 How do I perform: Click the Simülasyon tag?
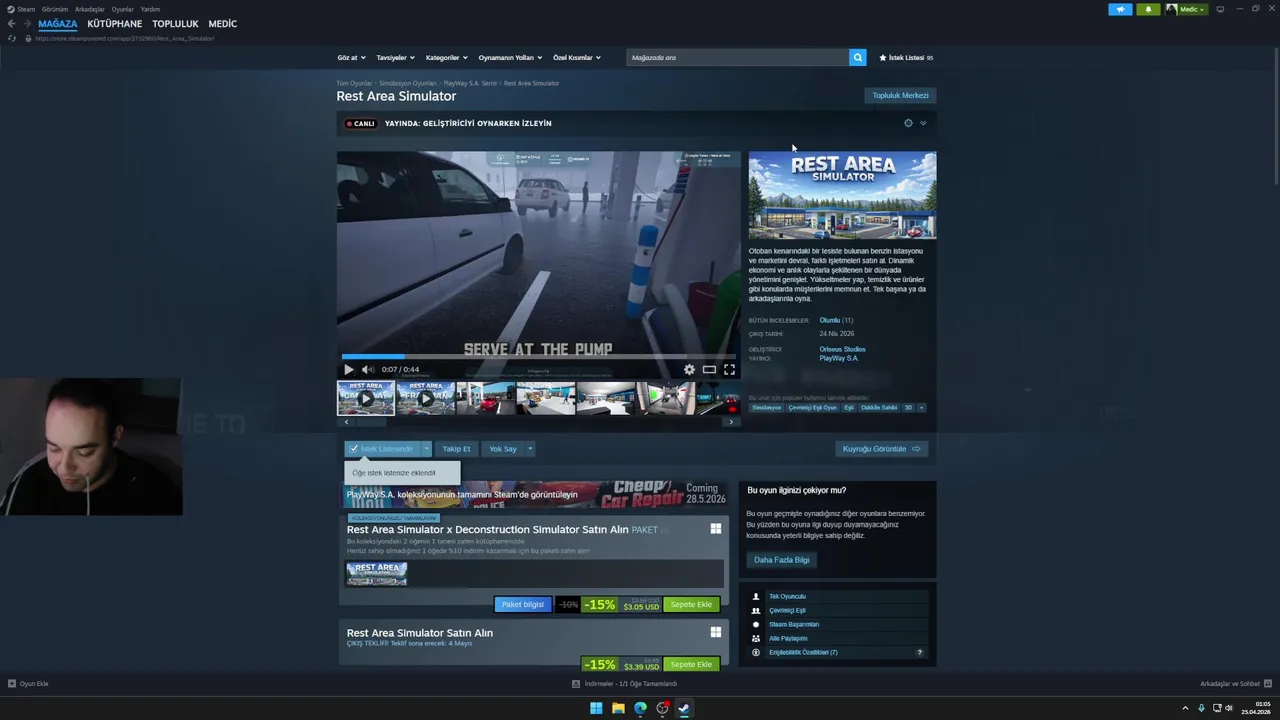[767, 407]
